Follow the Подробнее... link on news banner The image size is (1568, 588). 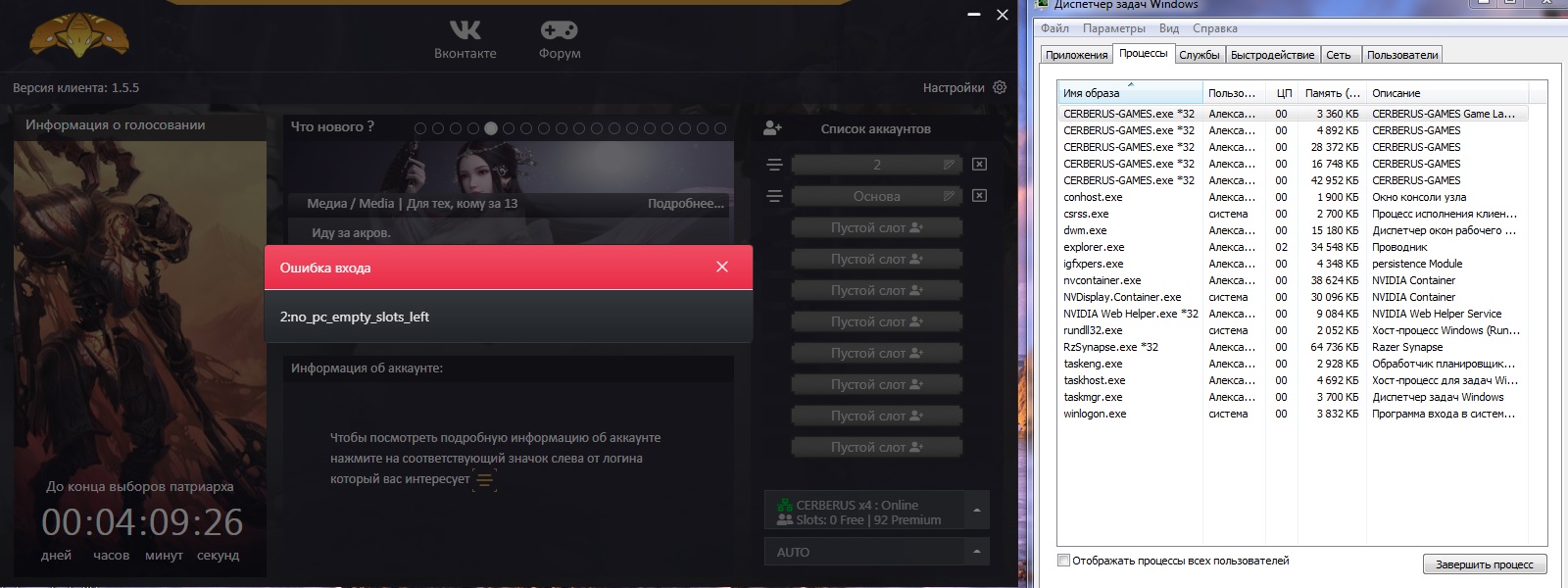685,204
